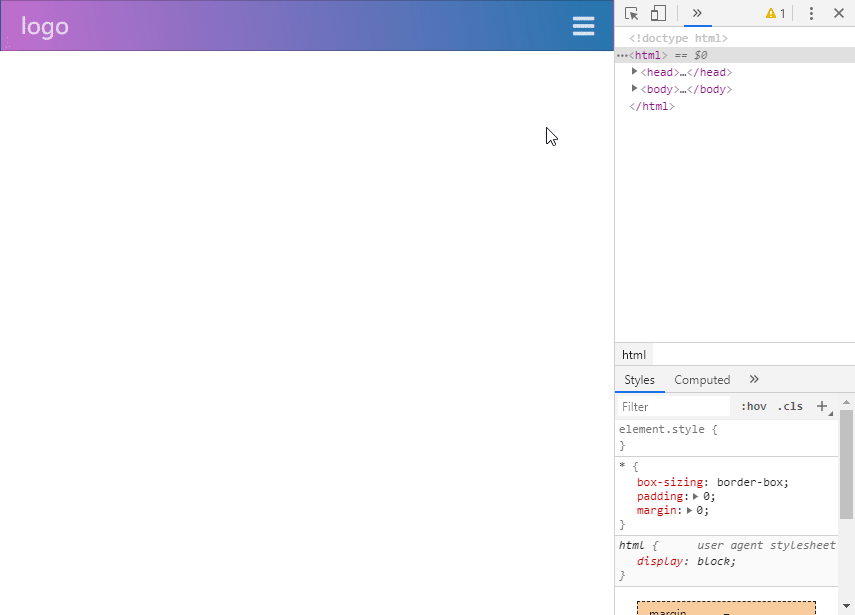Toggle the device toolbar icon
Screen dimensions: 855x615
[x=658, y=14]
